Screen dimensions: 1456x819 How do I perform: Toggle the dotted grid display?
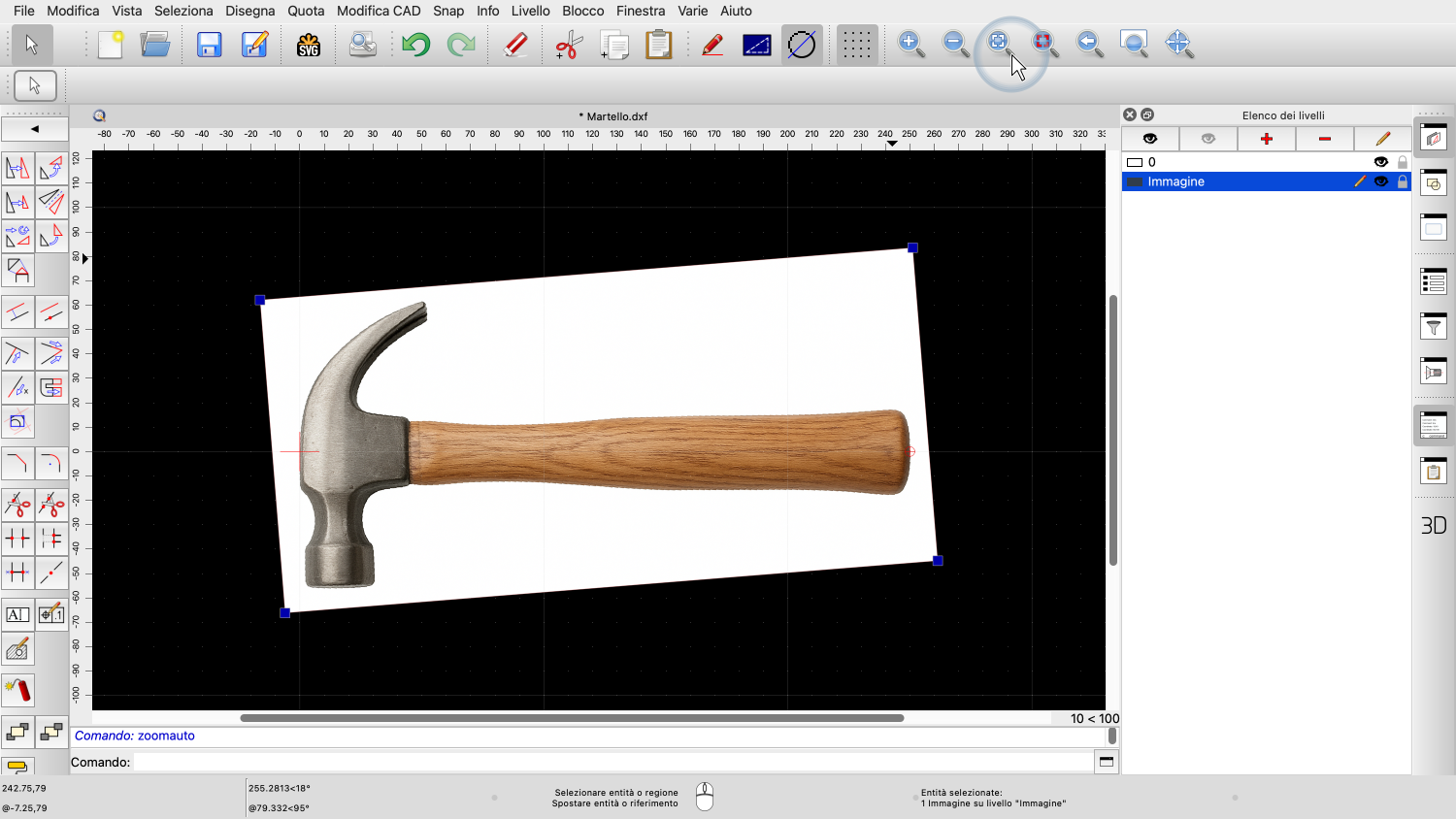[856, 45]
